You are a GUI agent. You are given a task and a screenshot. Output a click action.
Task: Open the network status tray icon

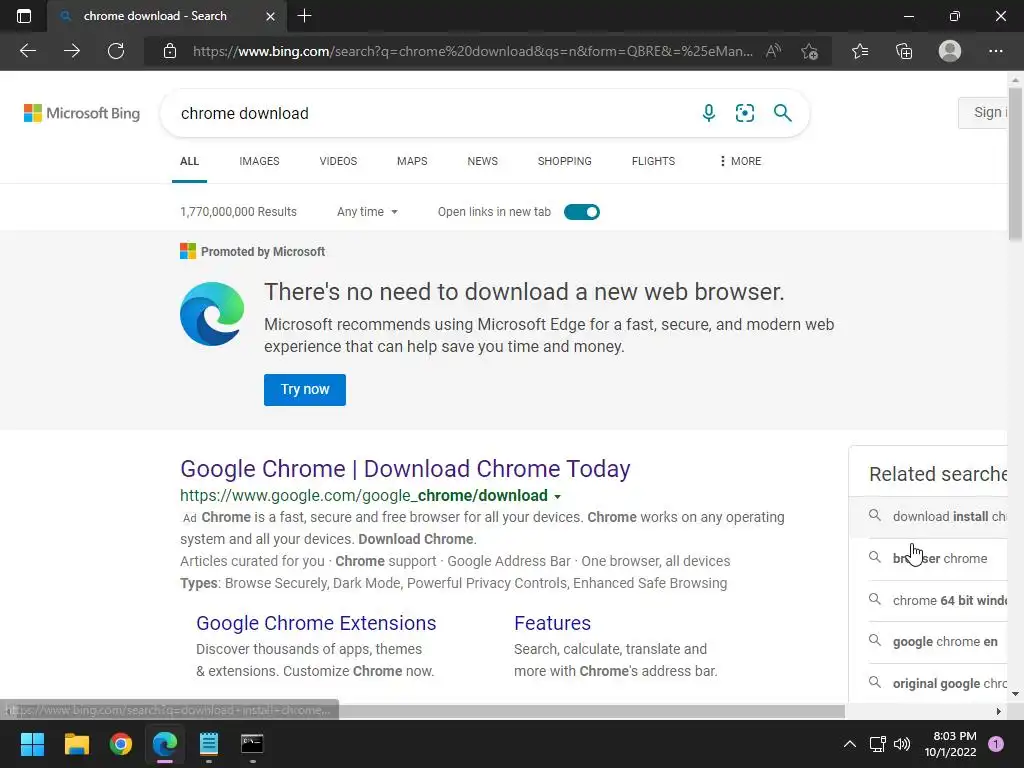click(877, 744)
